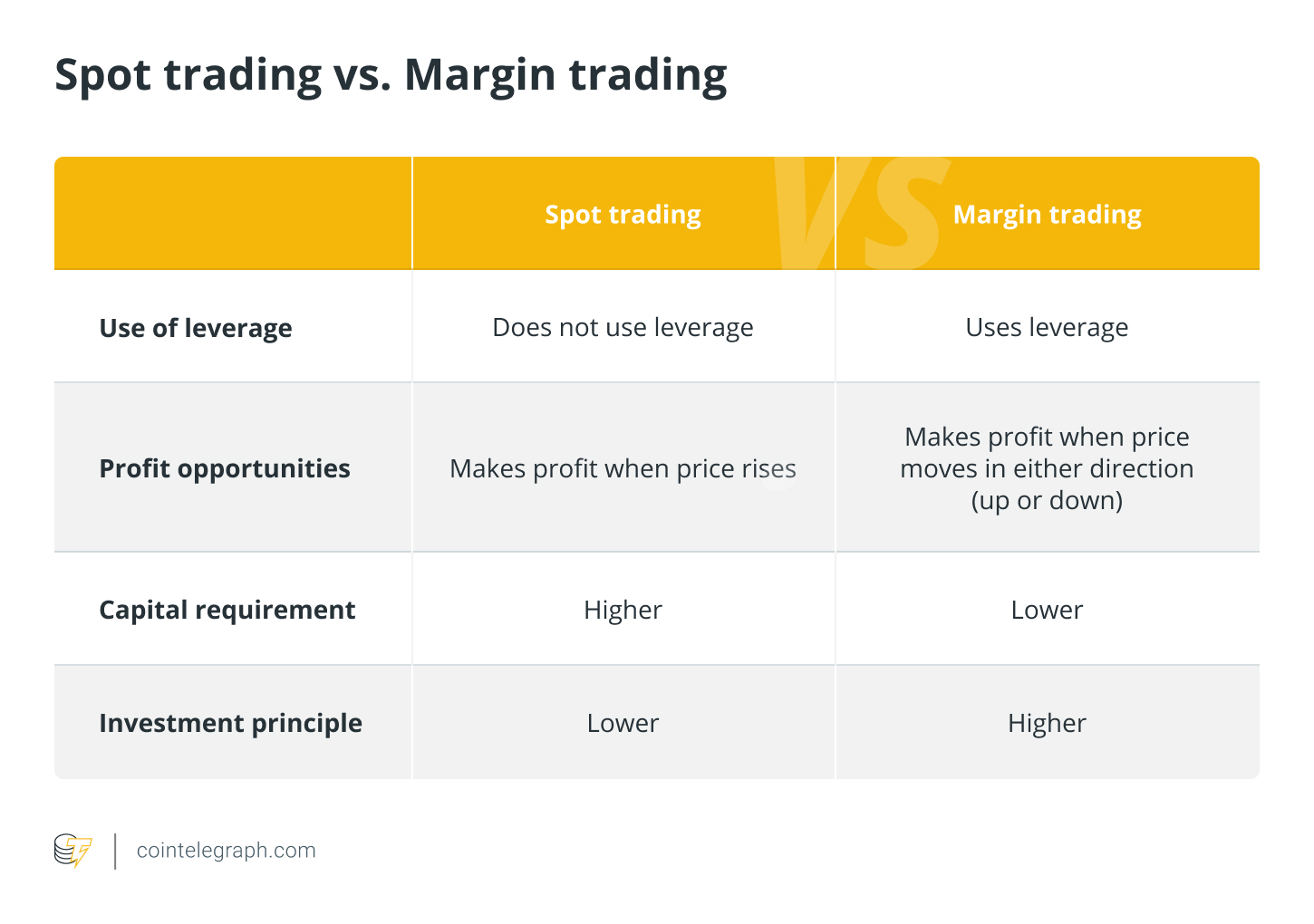This screenshot has width=1314, height=924.
Task: Select "Makes profit when price rises" cell
Action: [623, 468]
